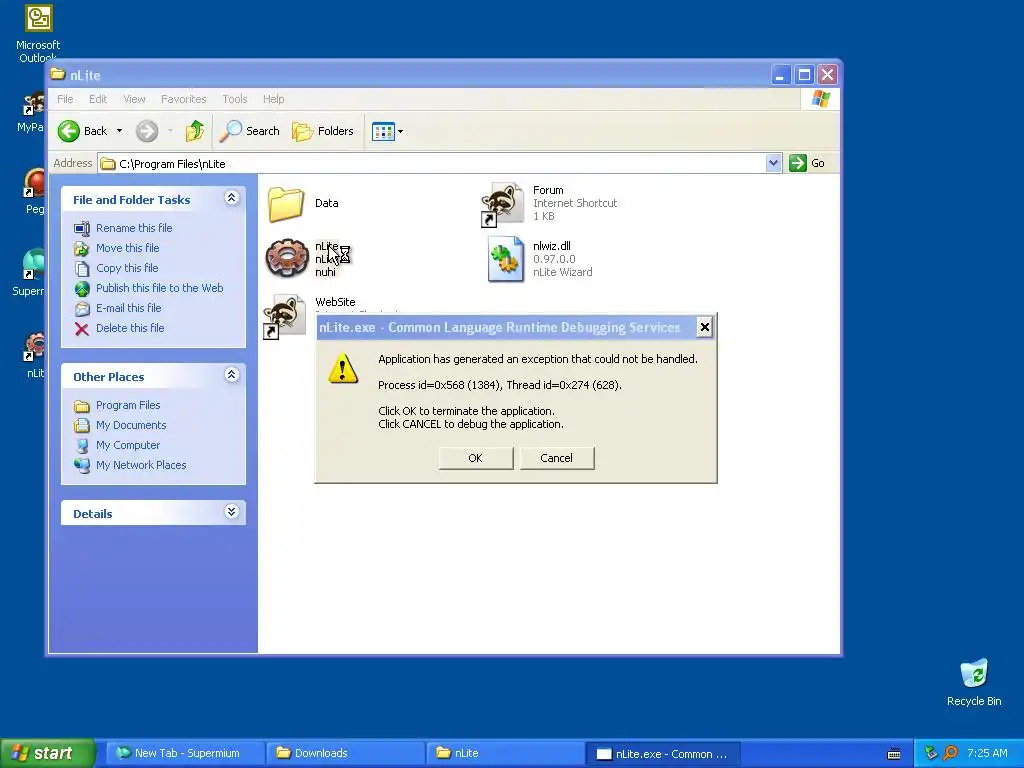Click Publish this file to the Web
This screenshot has width=1024, height=768.
(159, 288)
